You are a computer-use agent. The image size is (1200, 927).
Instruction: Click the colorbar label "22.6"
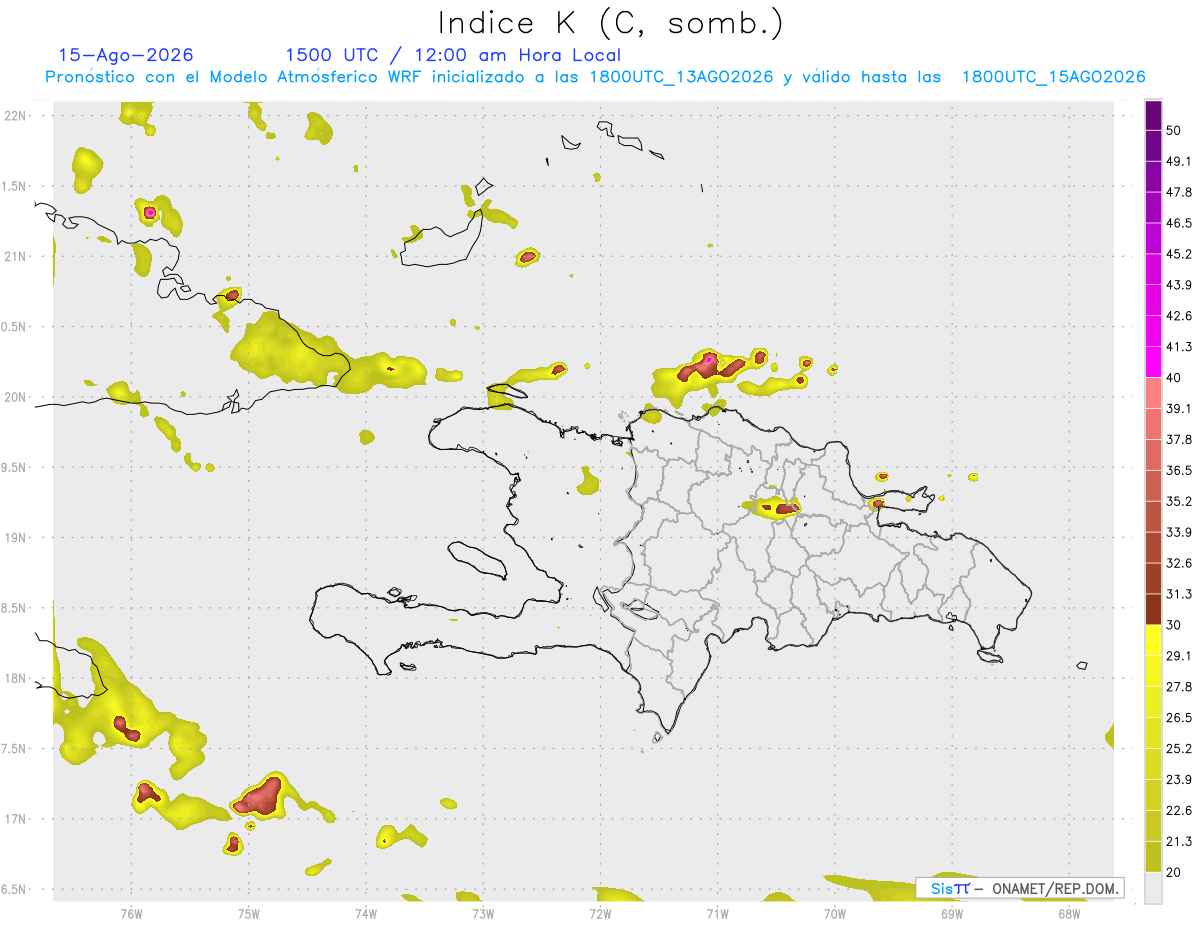(x=1179, y=810)
